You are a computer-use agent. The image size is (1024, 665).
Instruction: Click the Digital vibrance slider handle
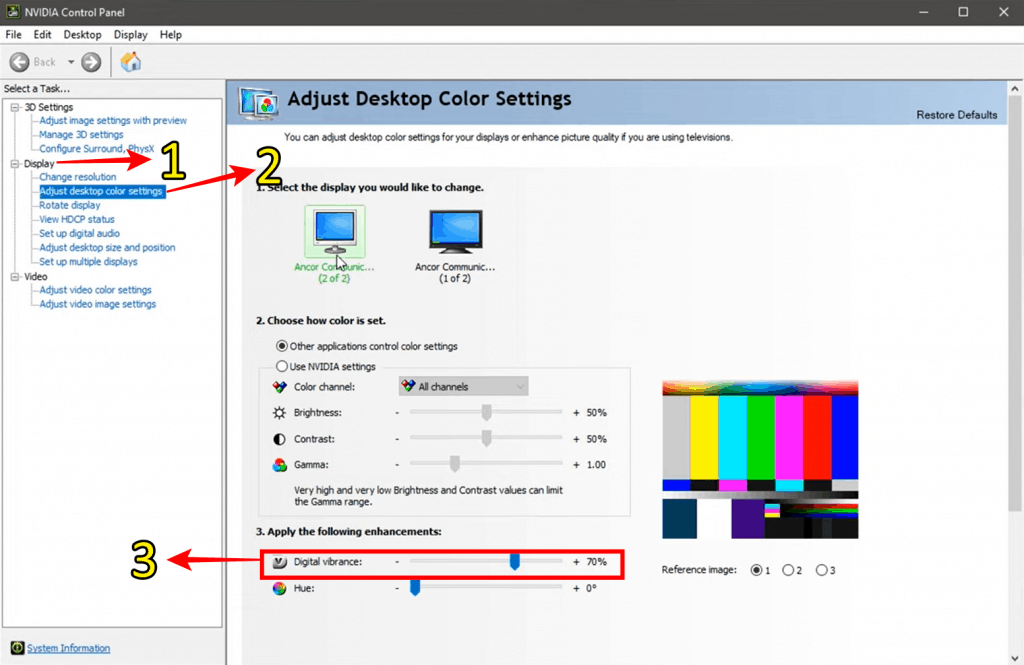(x=515, y=561)
